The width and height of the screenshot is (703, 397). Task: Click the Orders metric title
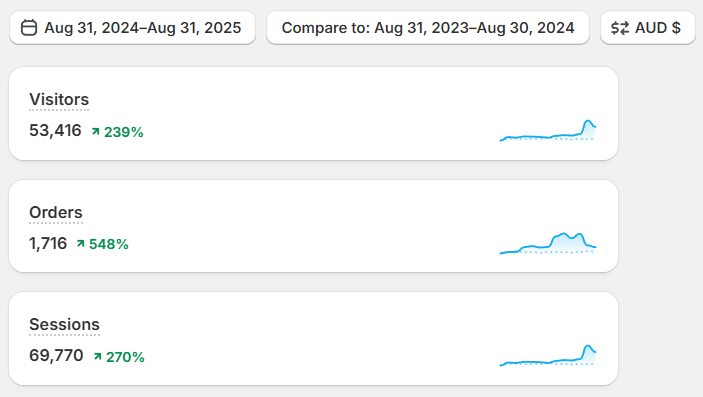point(56,212)
